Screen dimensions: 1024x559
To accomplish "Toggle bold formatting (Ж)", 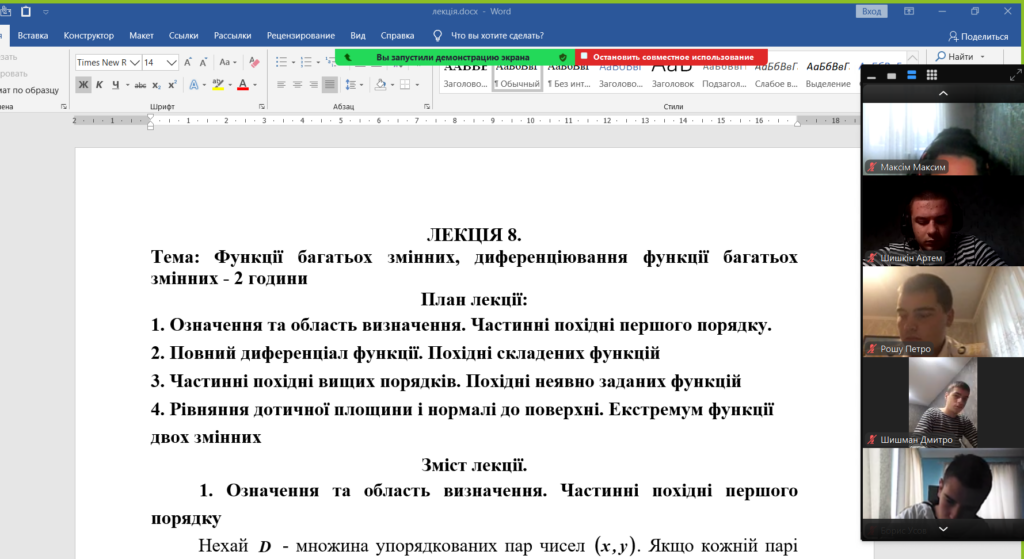I will pos(83,85).
